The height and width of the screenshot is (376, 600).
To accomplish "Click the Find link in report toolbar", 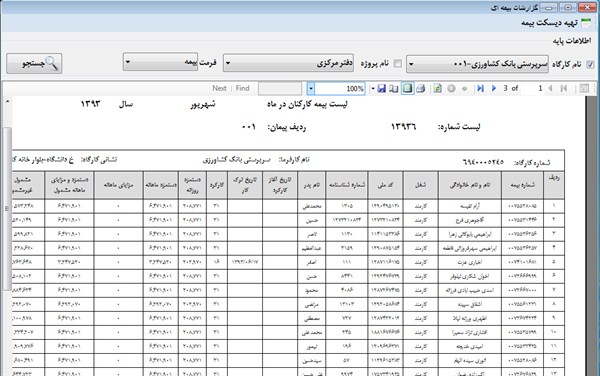I will point(242,88).
